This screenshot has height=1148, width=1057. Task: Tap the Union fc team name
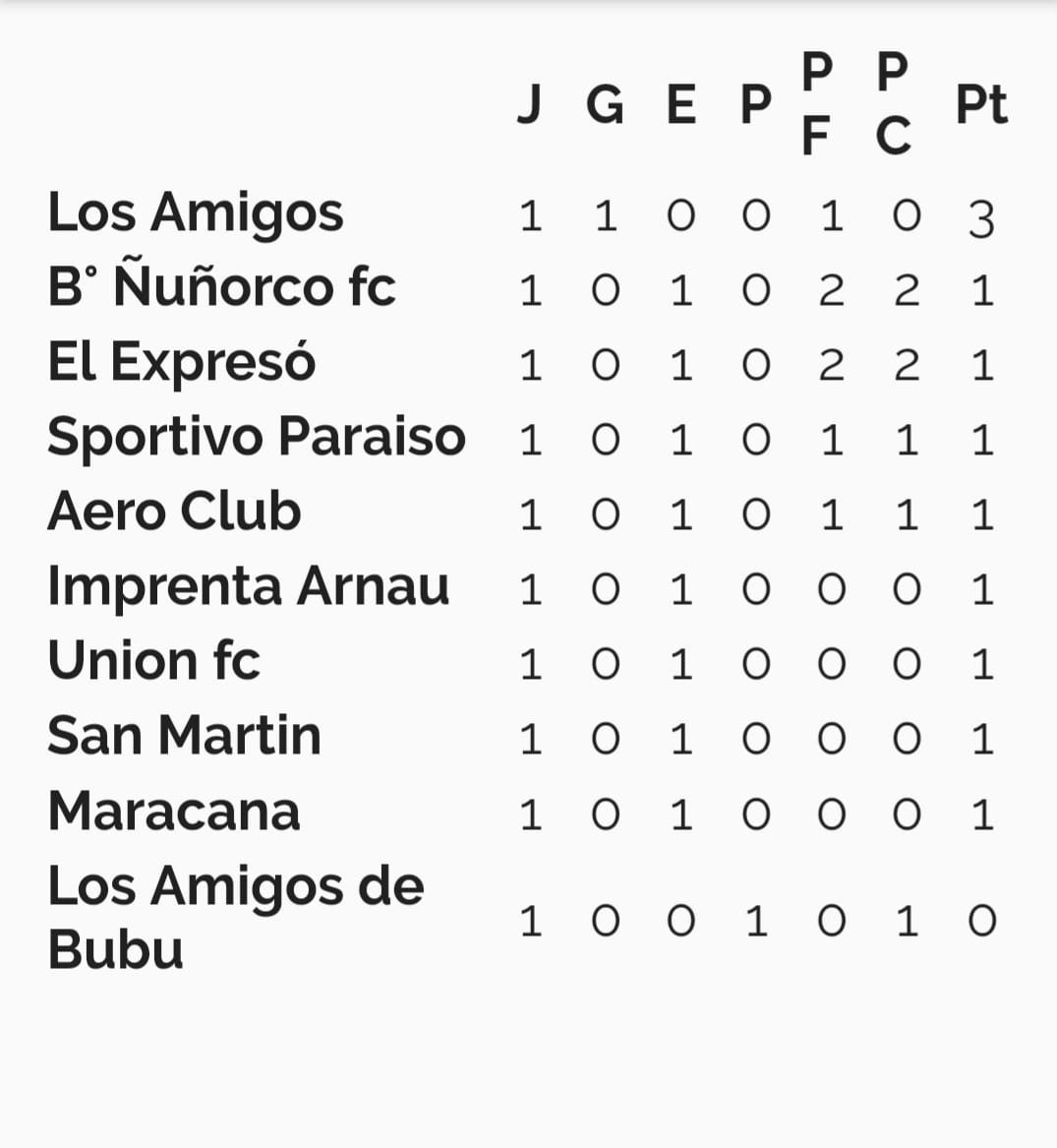[x=153, y=660]
